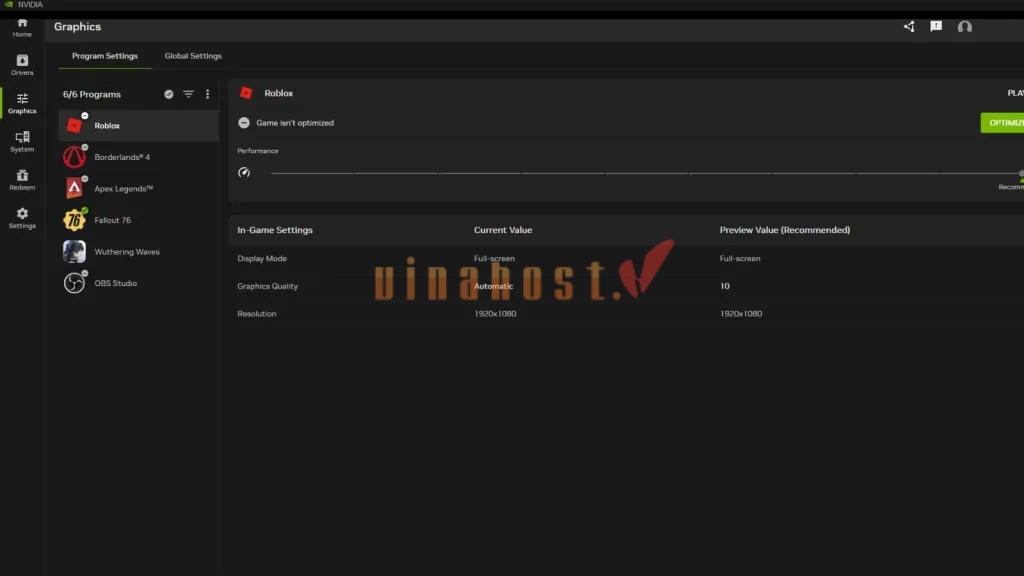Open the Redeem gift section

(x=22, y=180)
